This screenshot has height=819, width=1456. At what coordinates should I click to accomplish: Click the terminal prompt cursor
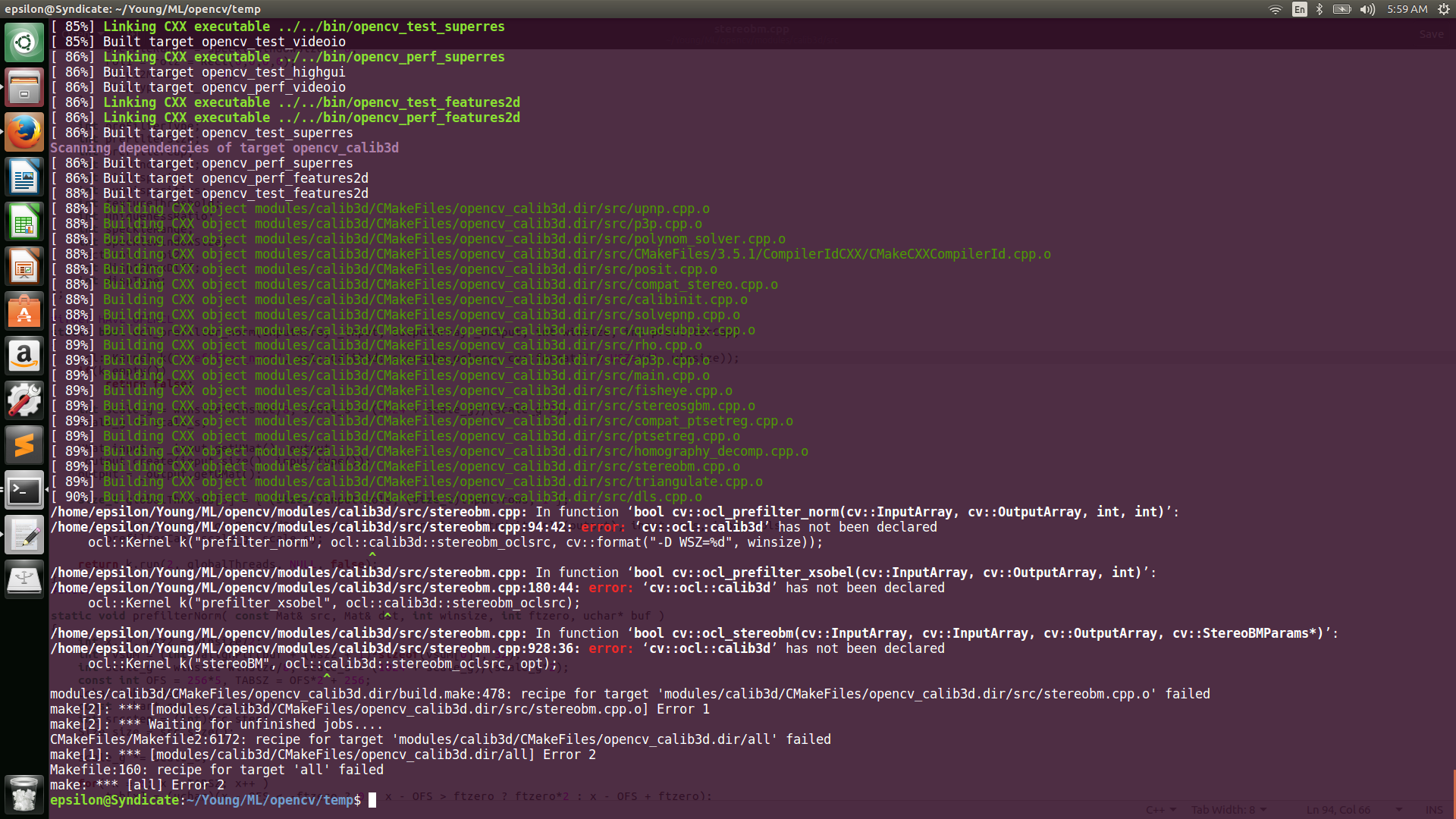pos(372,800)
